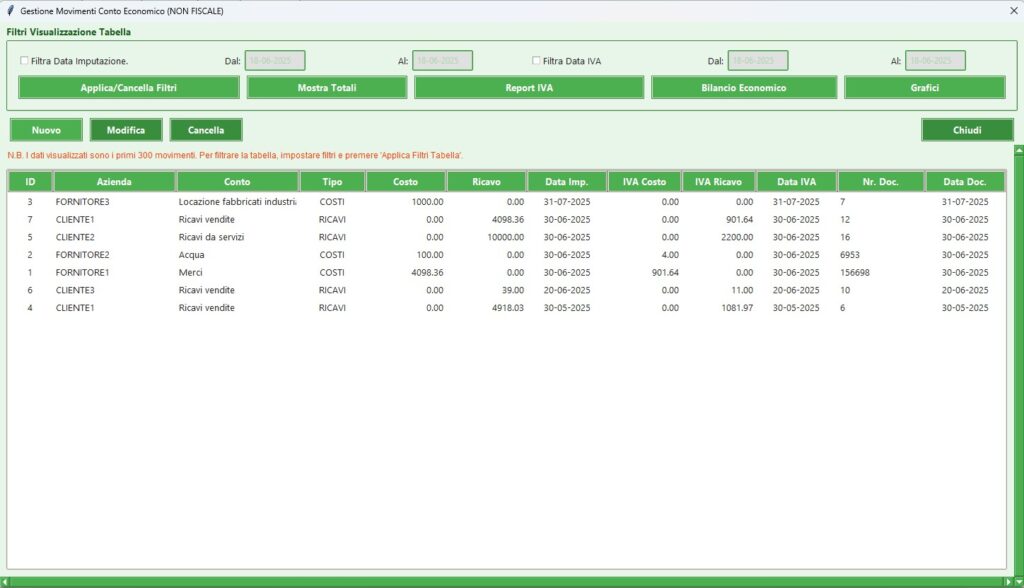The height and width of the screenshot is (588, 1024).
Task: Click the Costo column header
Action: click(x=406, y=182)
